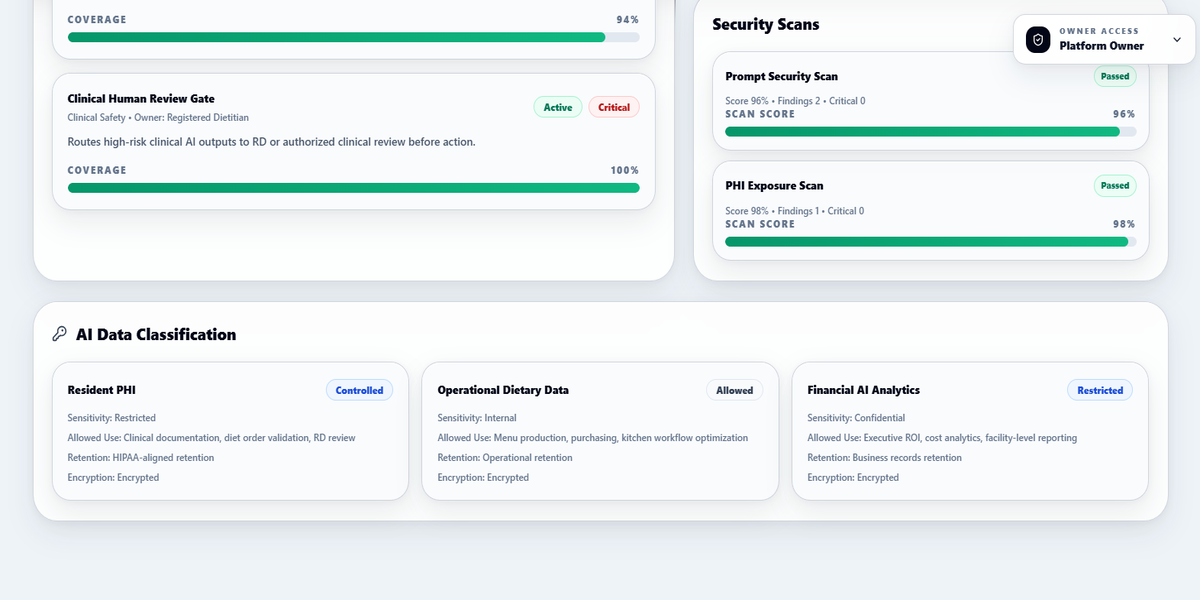The height and width of the screenshot is (600, 1200).
Task: Select the Passed badge on PHI Exposure Scan
Action: coord(1115,186)
